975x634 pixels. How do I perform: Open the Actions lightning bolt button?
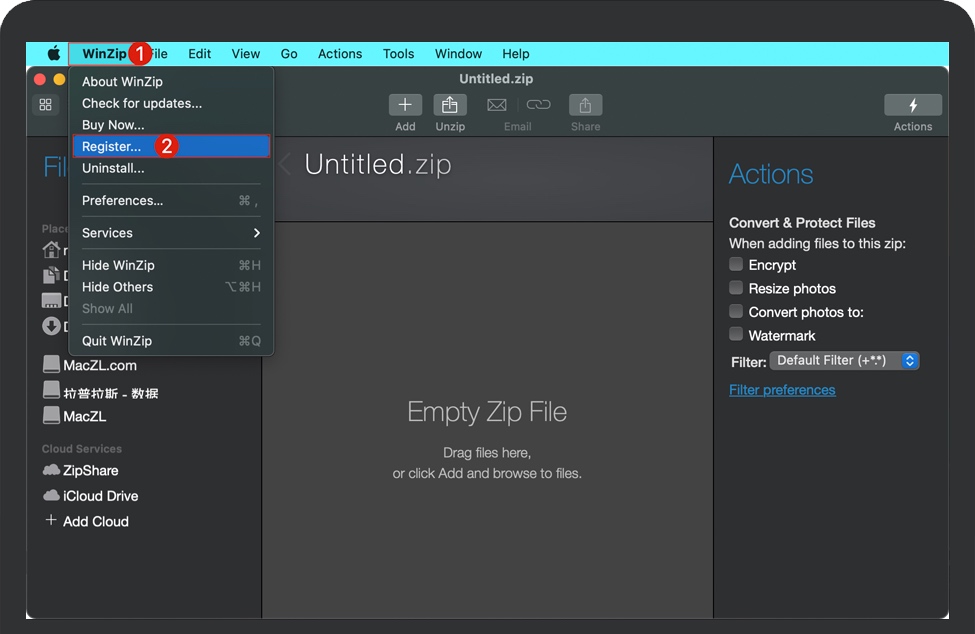[x=912, y=105]
